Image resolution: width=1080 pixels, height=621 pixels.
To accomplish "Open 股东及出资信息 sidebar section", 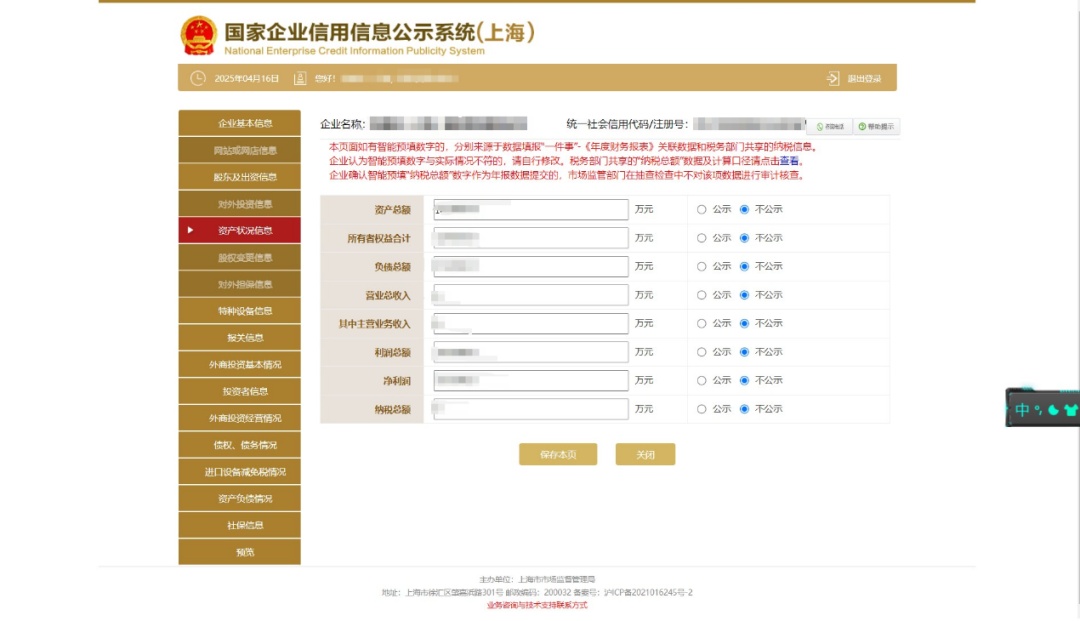I will 239,177.
